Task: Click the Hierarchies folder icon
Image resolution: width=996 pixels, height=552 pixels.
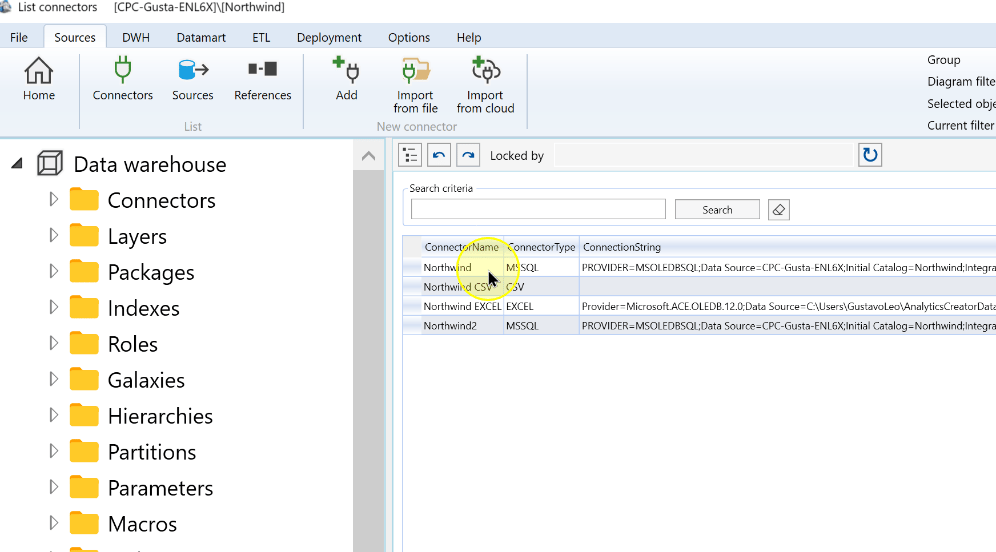Action: 84,415
